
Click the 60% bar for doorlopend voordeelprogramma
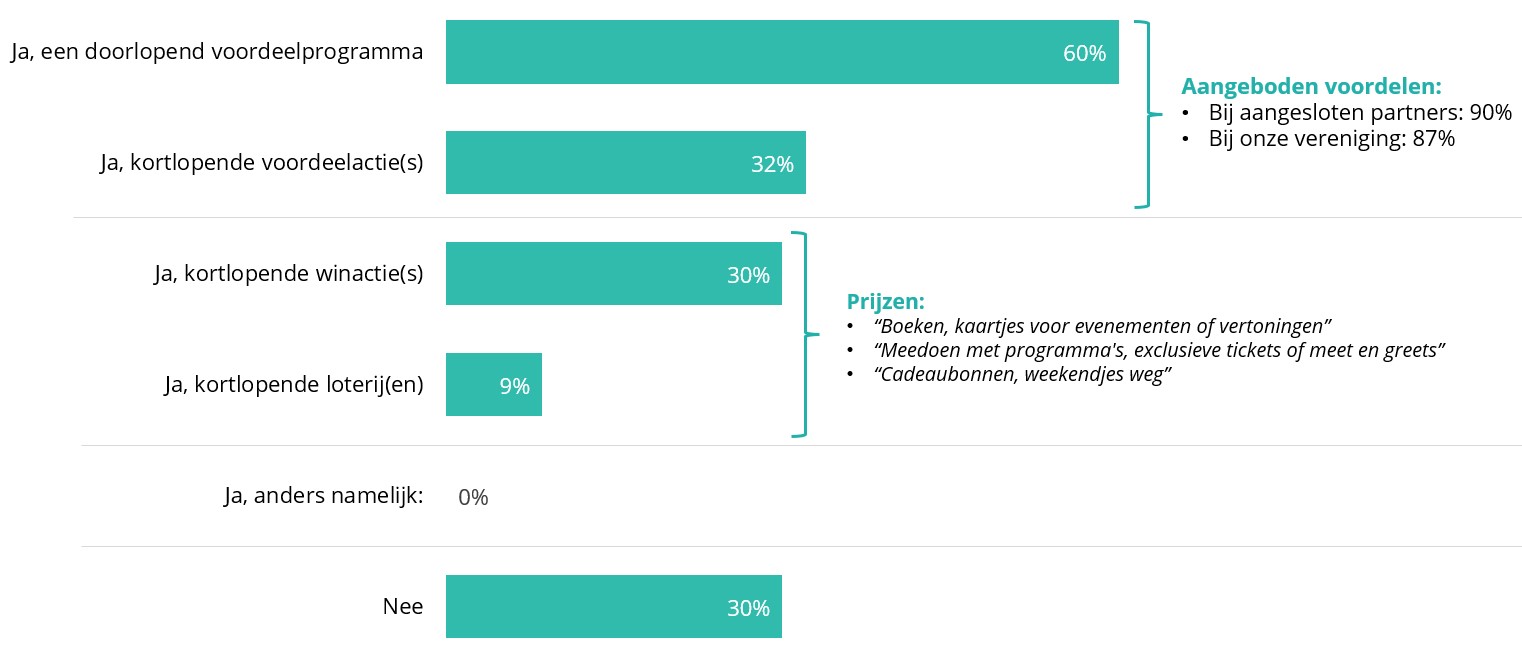pyautogui.click(x=780, y=52)
